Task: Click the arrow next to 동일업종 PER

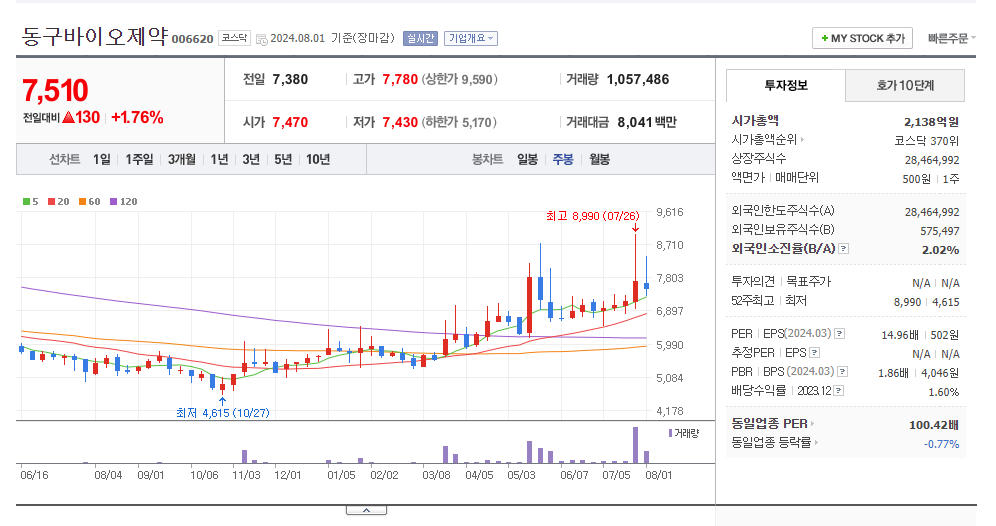Action: tap(812, 424)
